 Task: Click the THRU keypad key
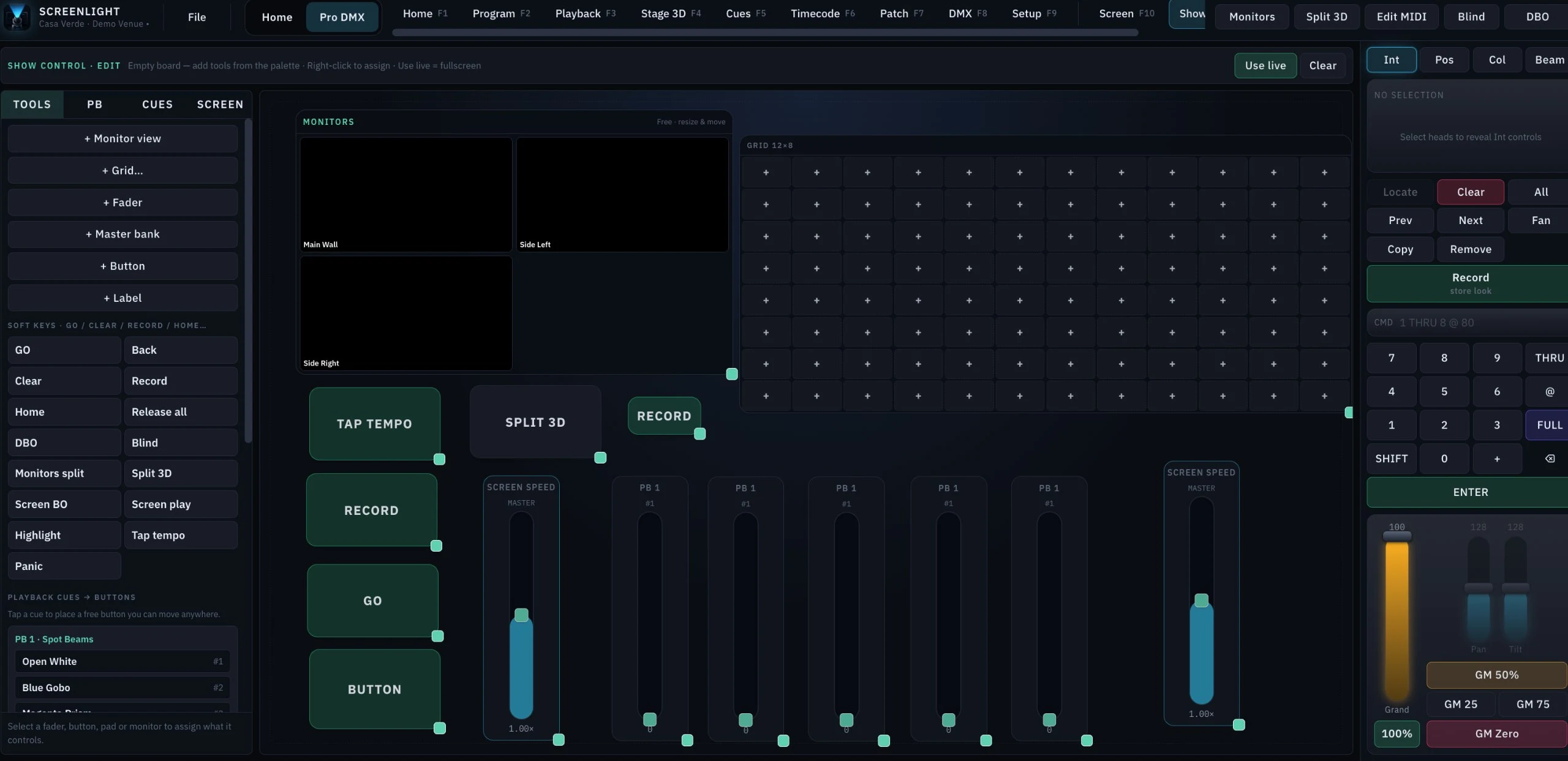pos(1549,358)
